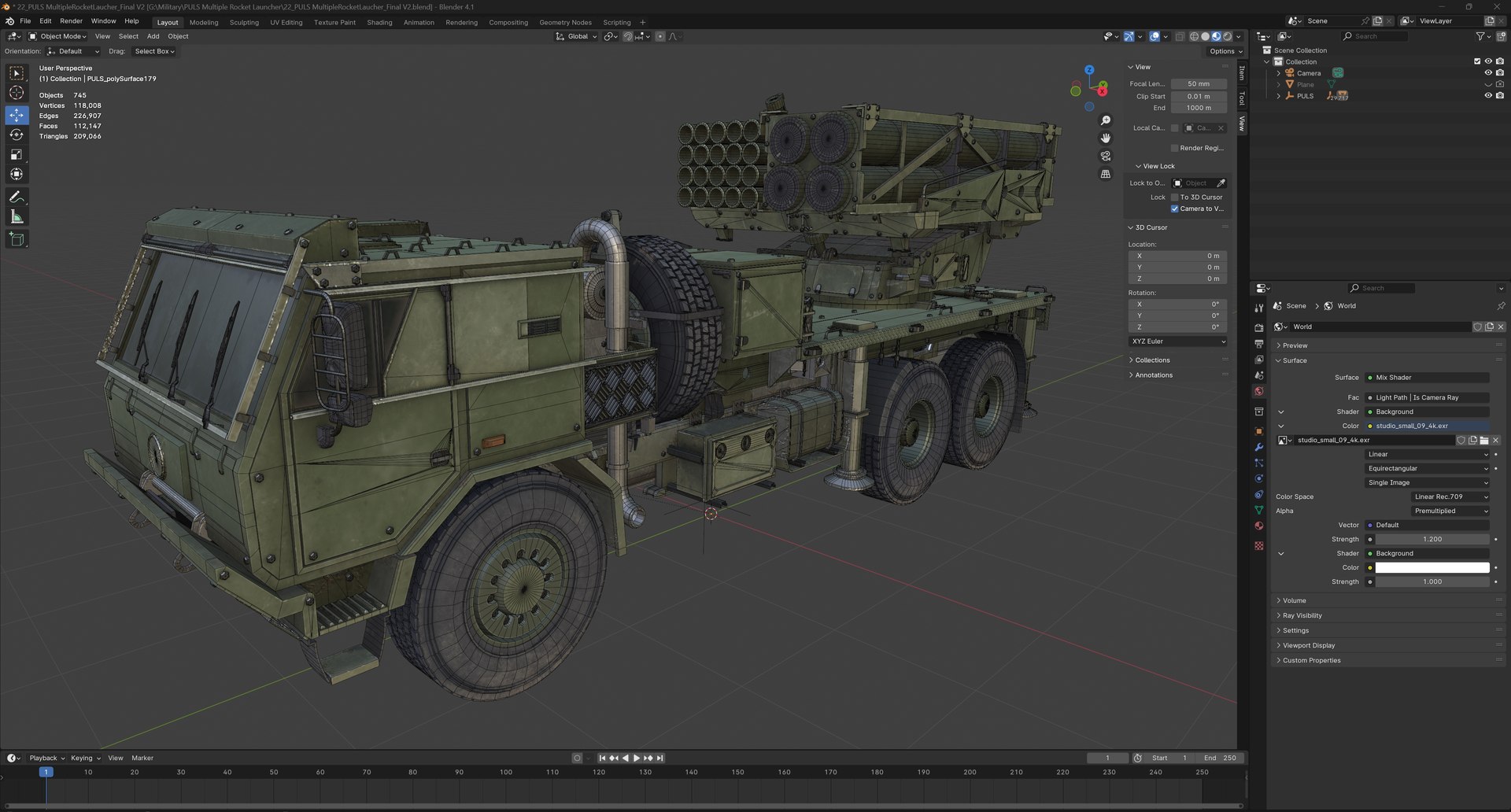Expand the Annotations panel

pos(1154,375)
